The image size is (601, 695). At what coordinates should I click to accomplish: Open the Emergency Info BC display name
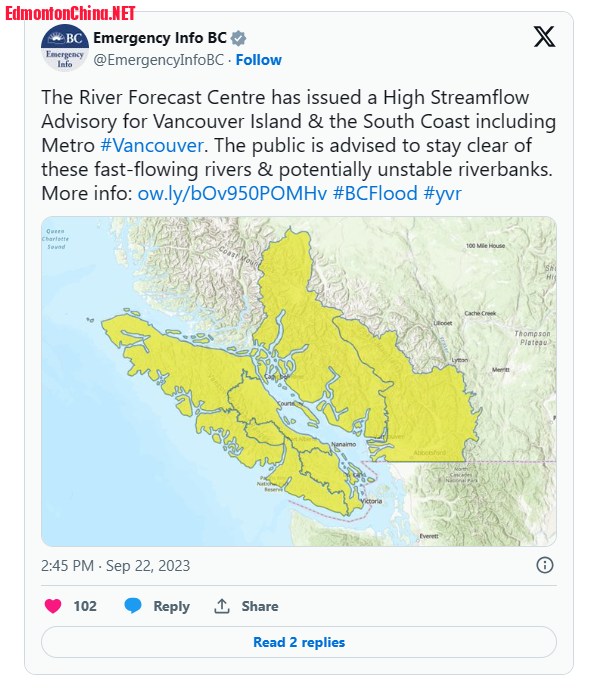click(160, 38)
